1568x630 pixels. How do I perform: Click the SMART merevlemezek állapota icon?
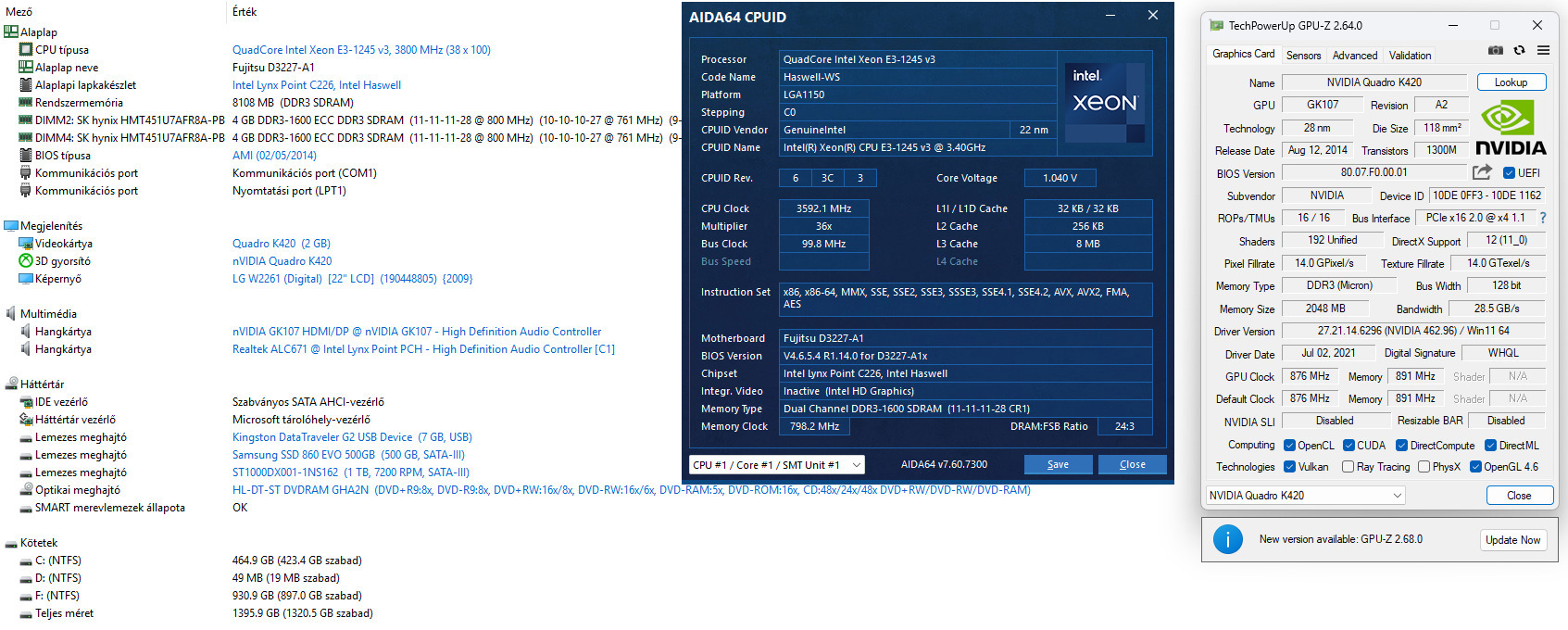[x=26, y=507]
